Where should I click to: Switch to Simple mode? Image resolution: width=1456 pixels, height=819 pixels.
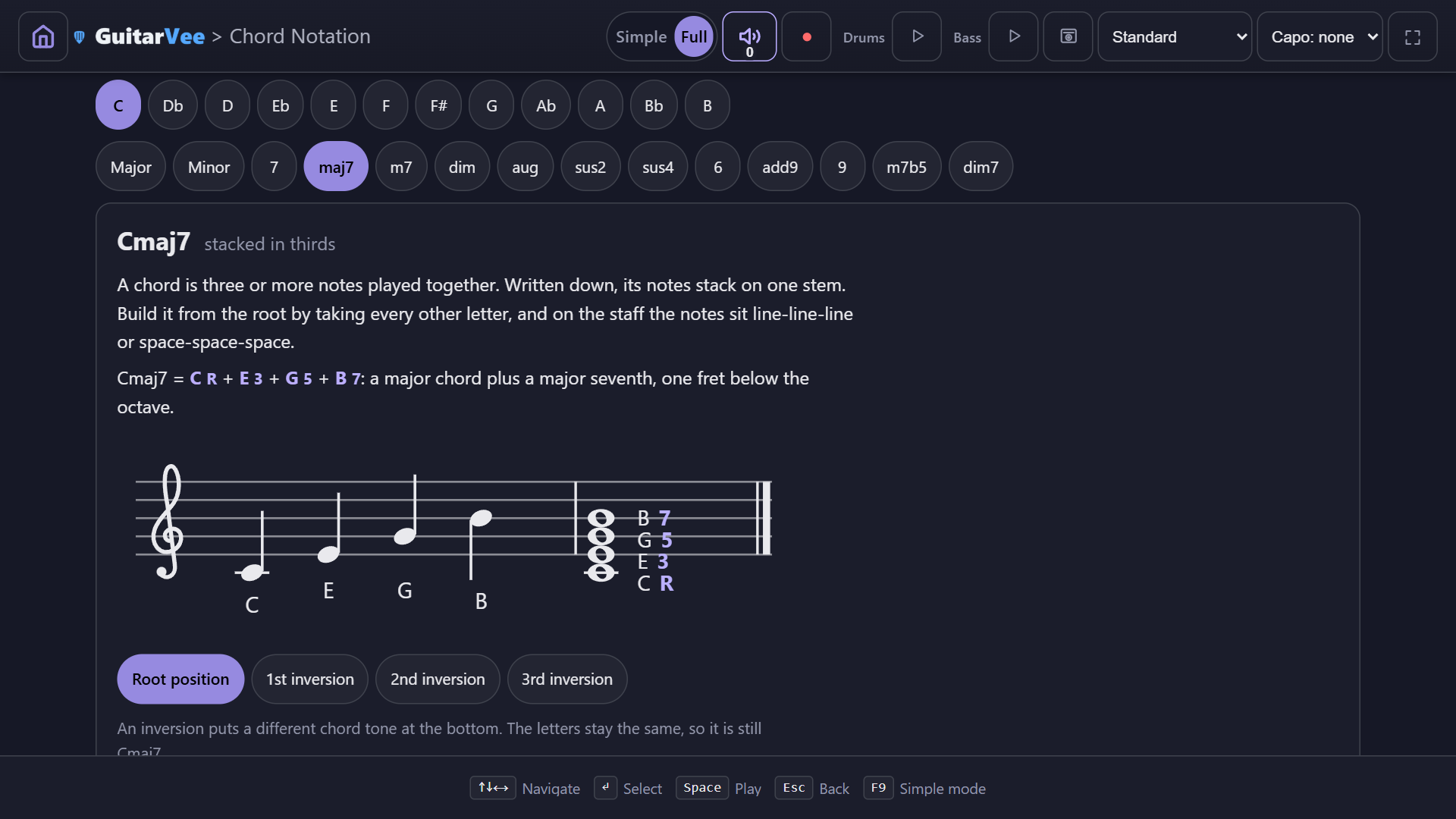[641, 36]
